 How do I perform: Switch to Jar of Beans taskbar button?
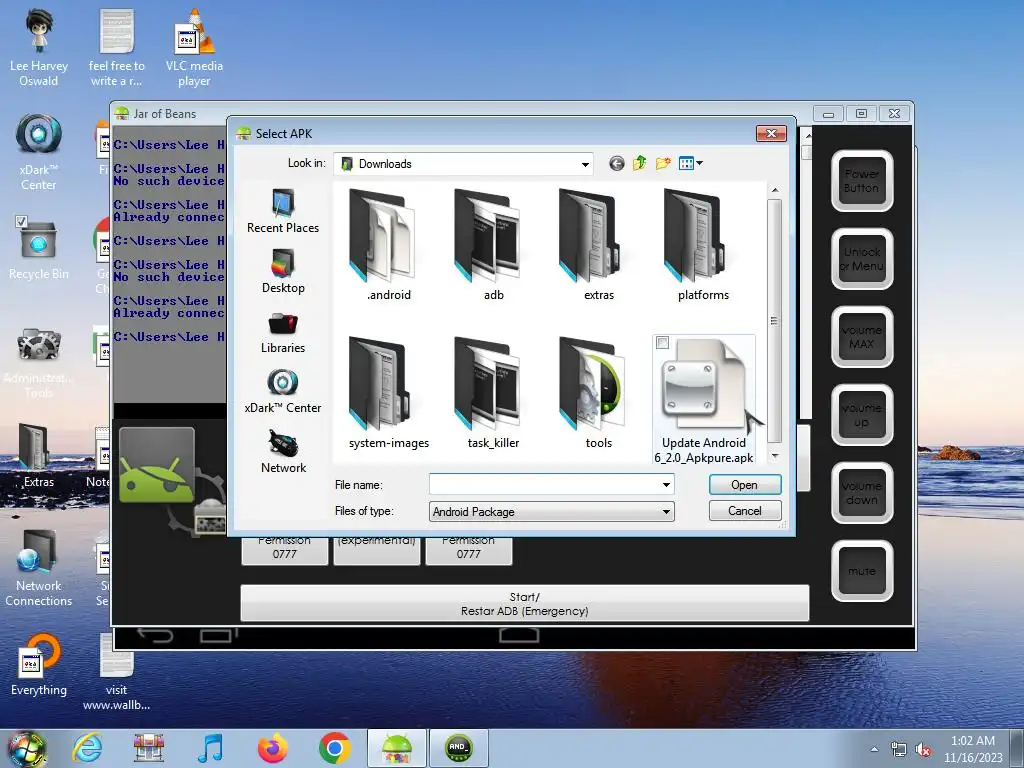[396, 748]
